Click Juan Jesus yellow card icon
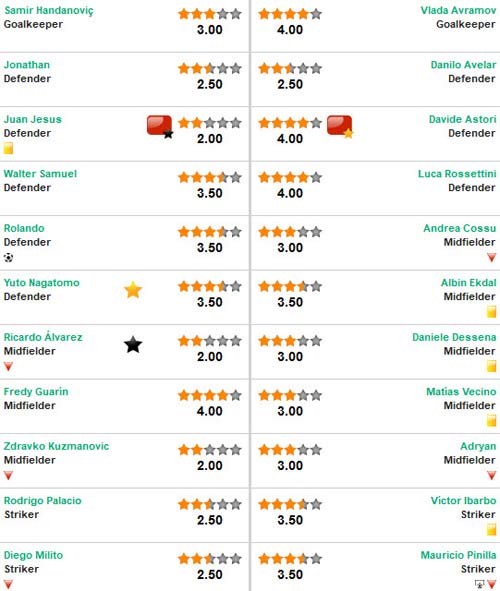500x591 pixels. 8,148
